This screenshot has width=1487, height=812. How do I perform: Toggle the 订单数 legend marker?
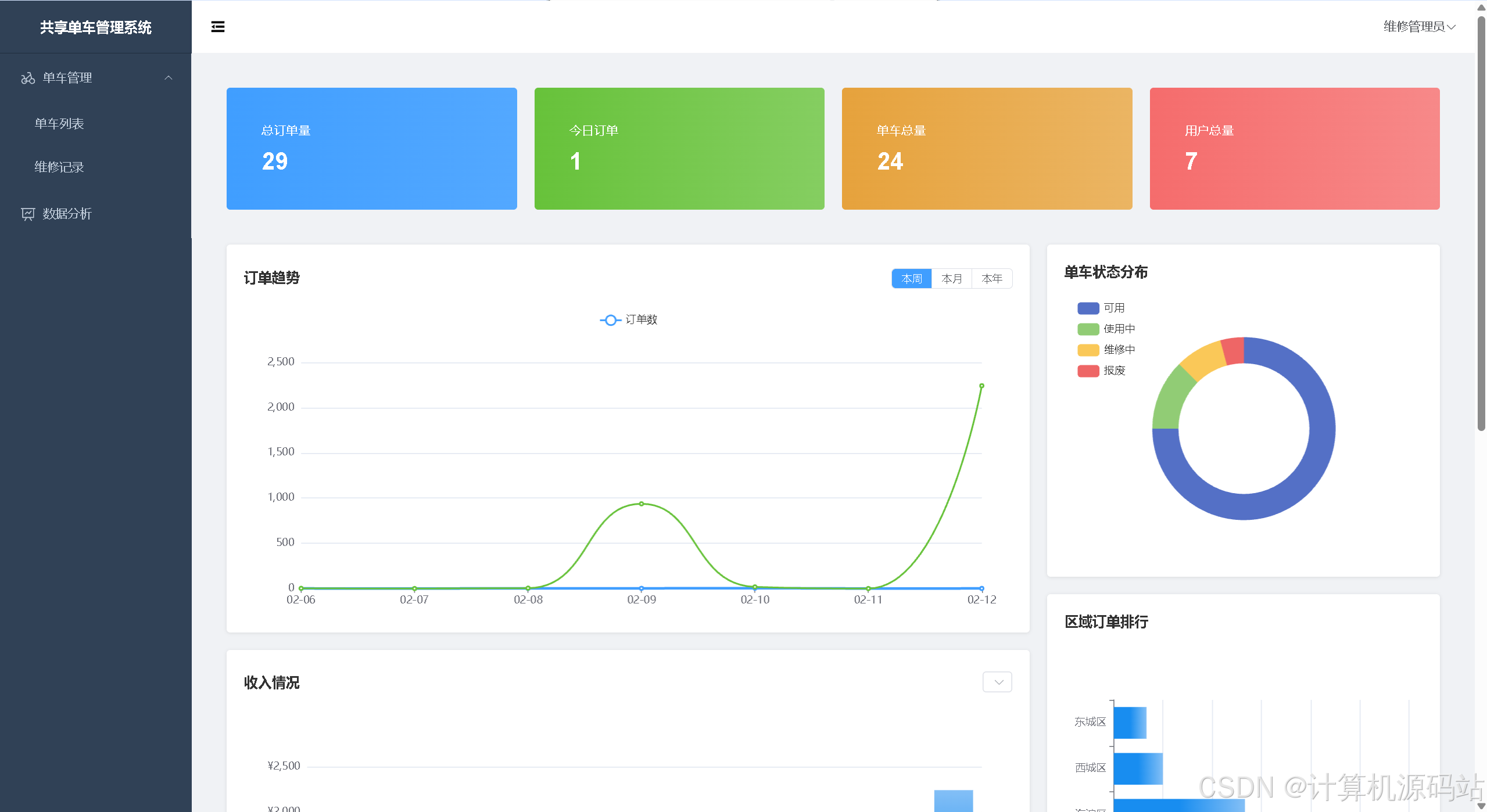coord(610,320)
